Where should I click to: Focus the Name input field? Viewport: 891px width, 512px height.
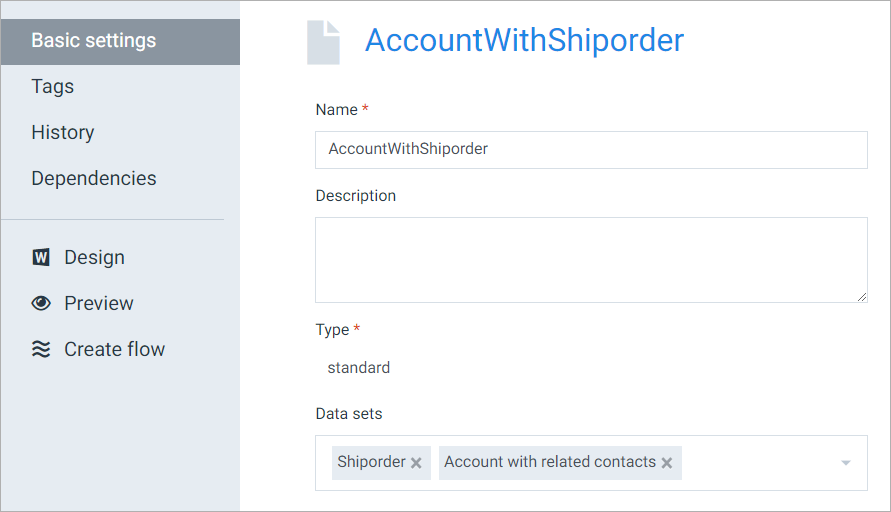click(x=591, y=150)
